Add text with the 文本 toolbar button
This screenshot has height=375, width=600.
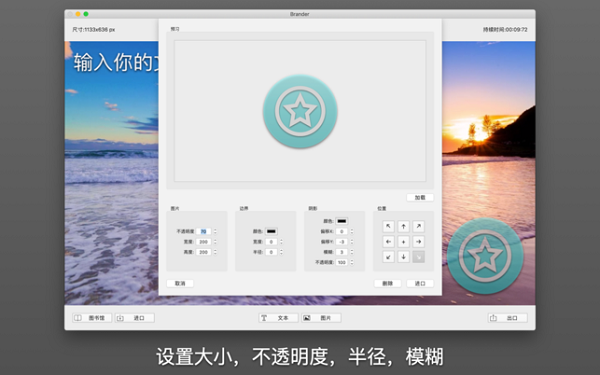(x=278, y=318)
